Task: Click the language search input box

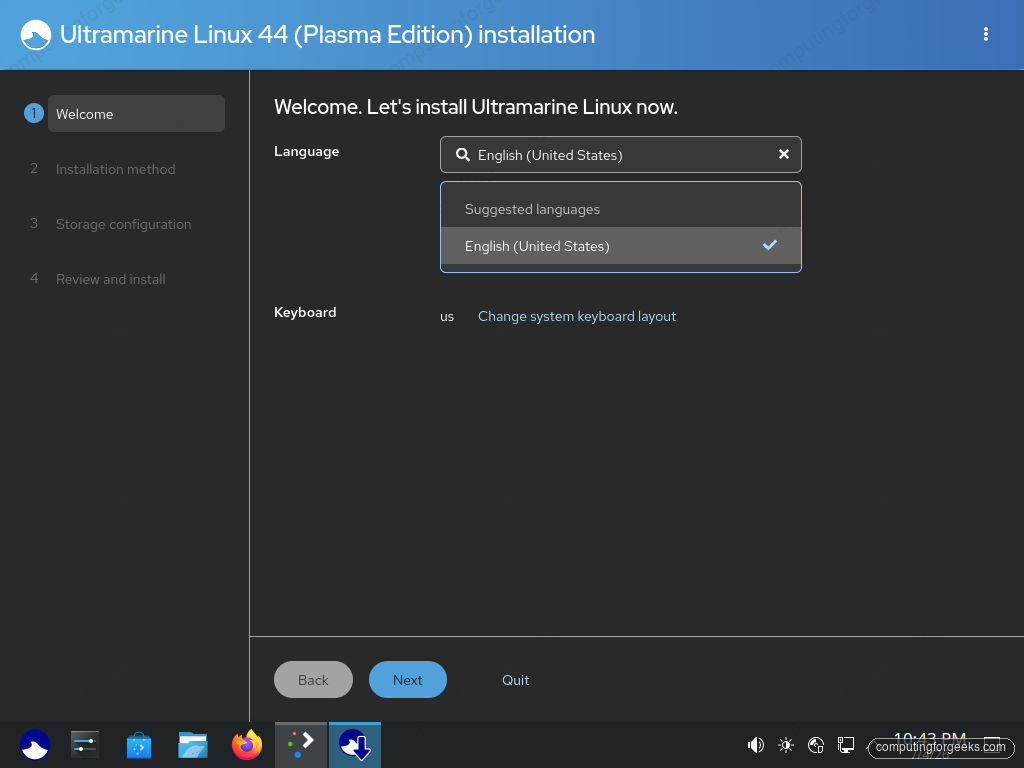Action: (620, 155)
